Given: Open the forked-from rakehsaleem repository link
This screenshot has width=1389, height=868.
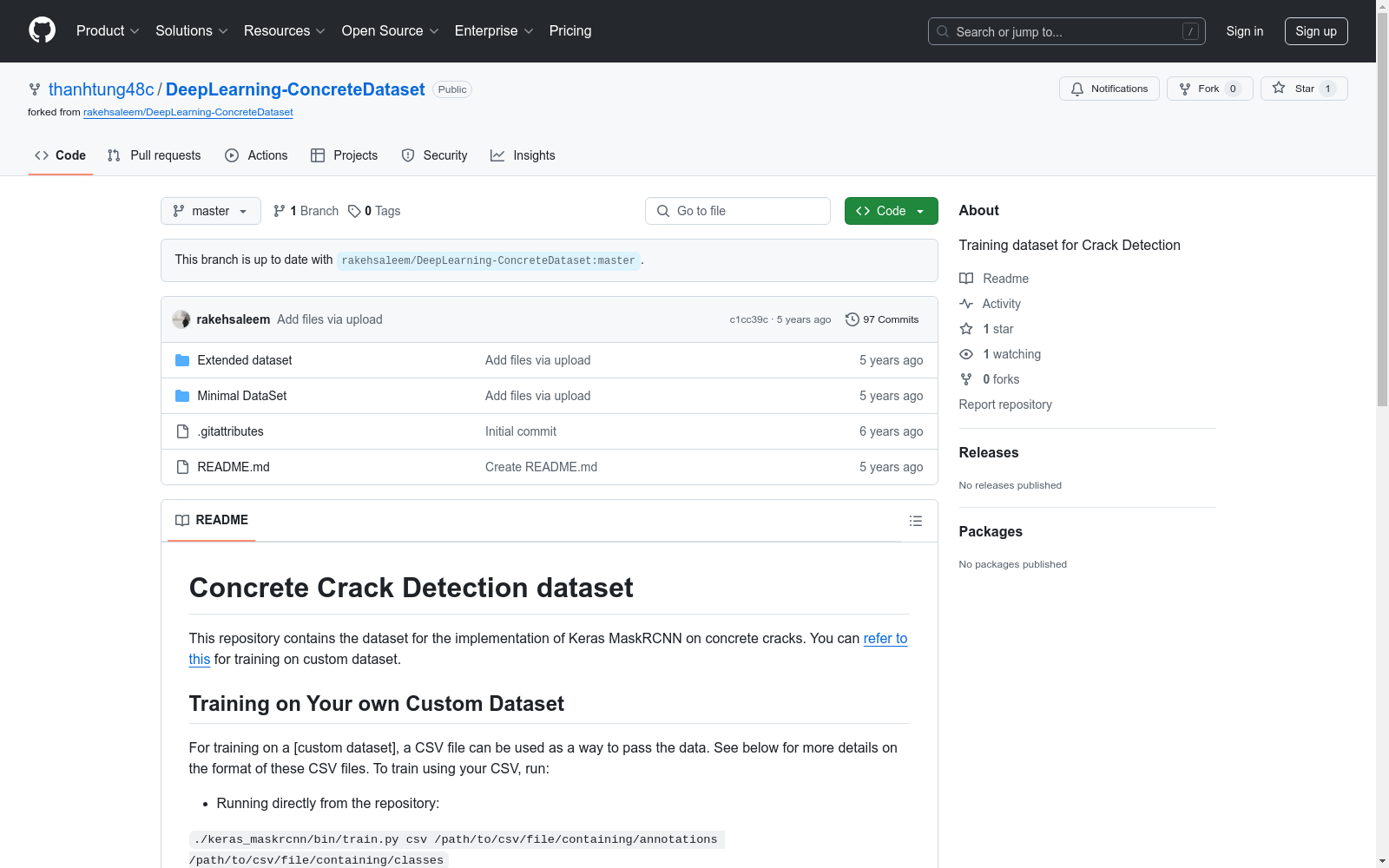Looking at the screenshot, I should tap(188, 112).
